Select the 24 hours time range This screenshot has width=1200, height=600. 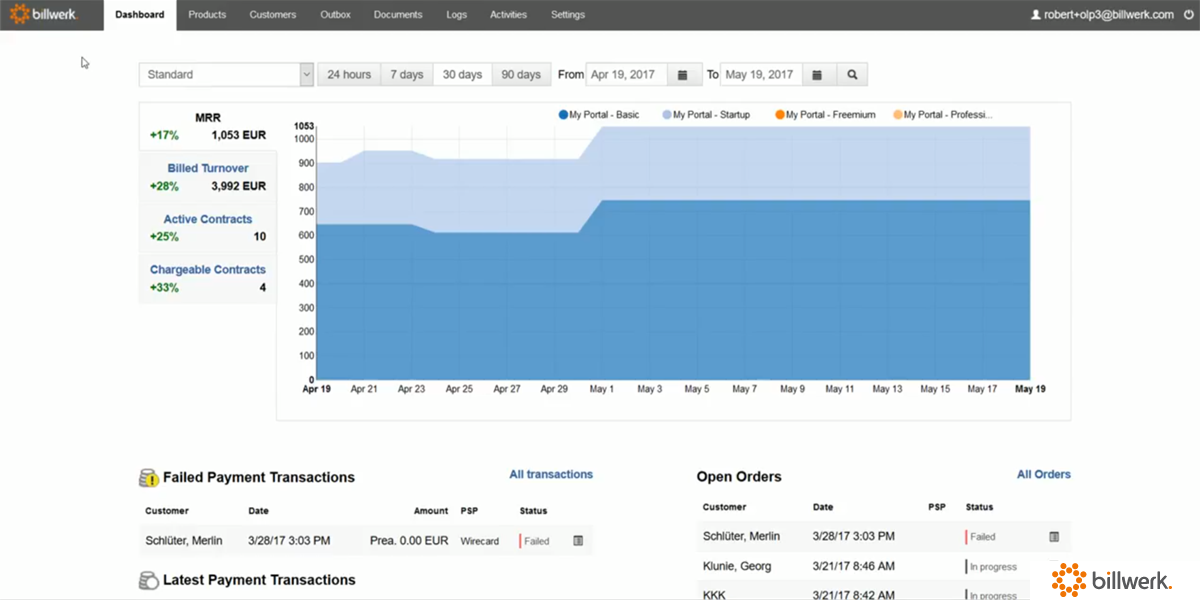tap(348, 74)
